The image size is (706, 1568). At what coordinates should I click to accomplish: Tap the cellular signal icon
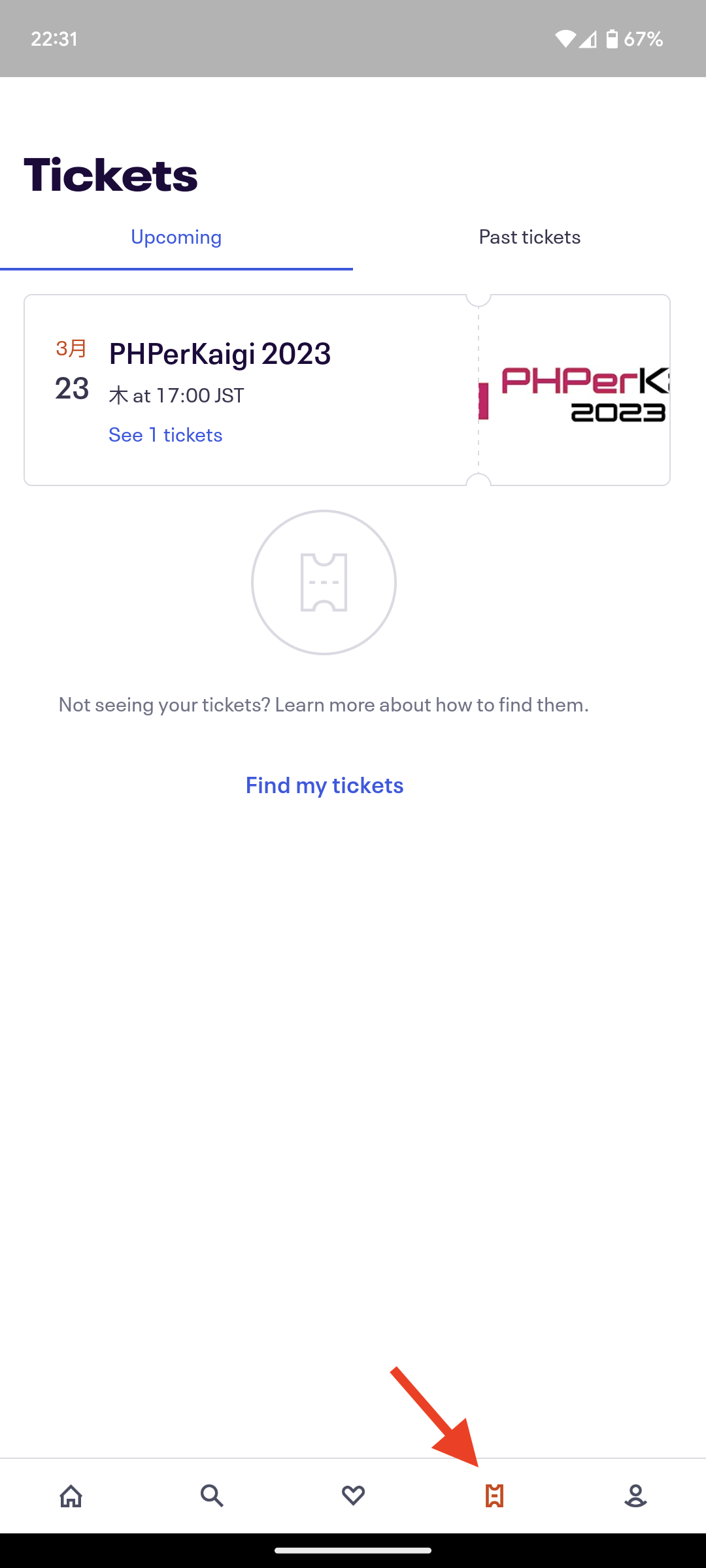click(x=588, y=39)
